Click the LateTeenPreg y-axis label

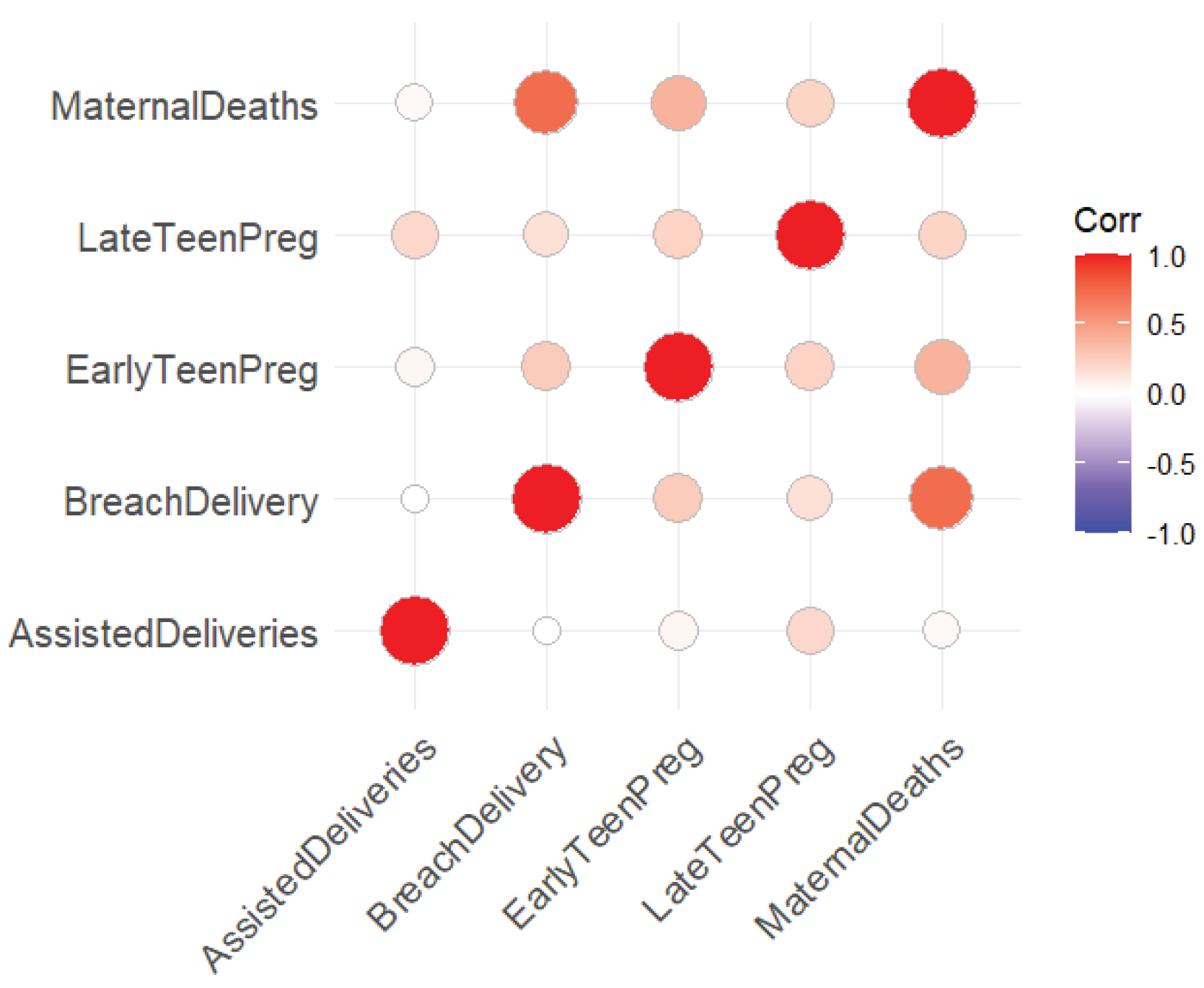point(198,239)
